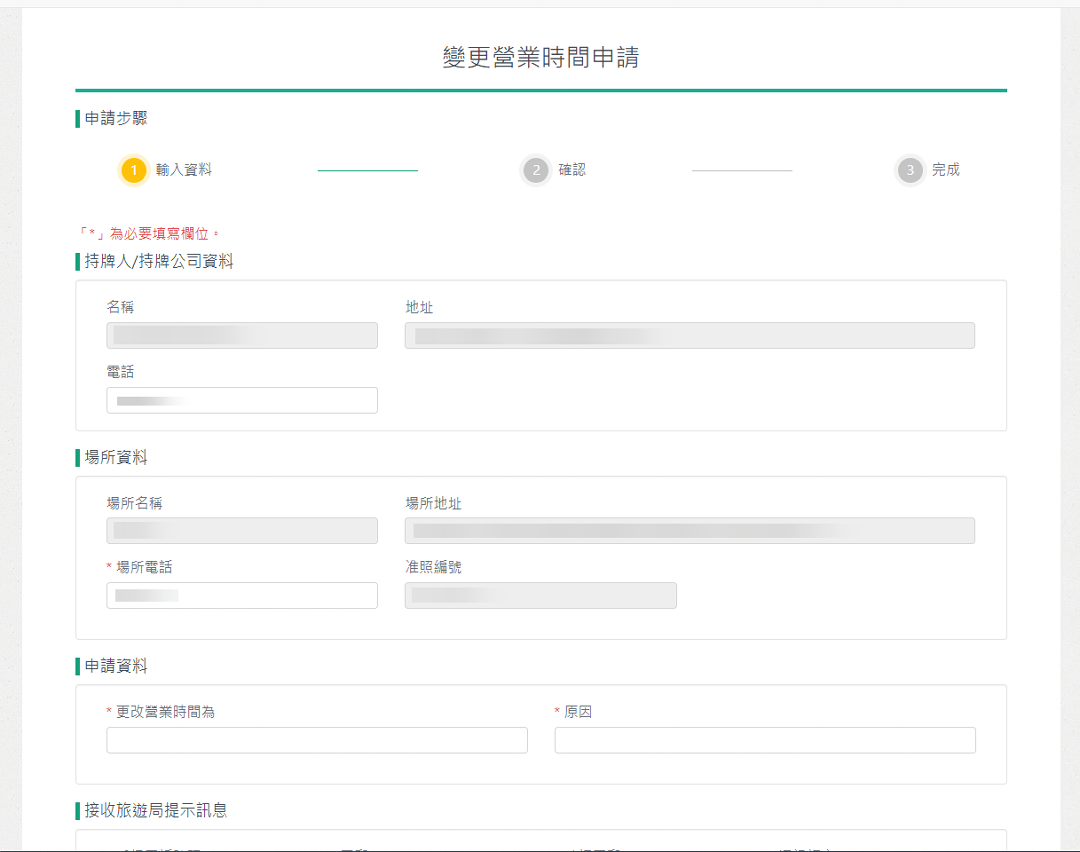Screen dimensions: 1080x852
Task: Click into the 原因 text field
Action: tap(765, 740)
